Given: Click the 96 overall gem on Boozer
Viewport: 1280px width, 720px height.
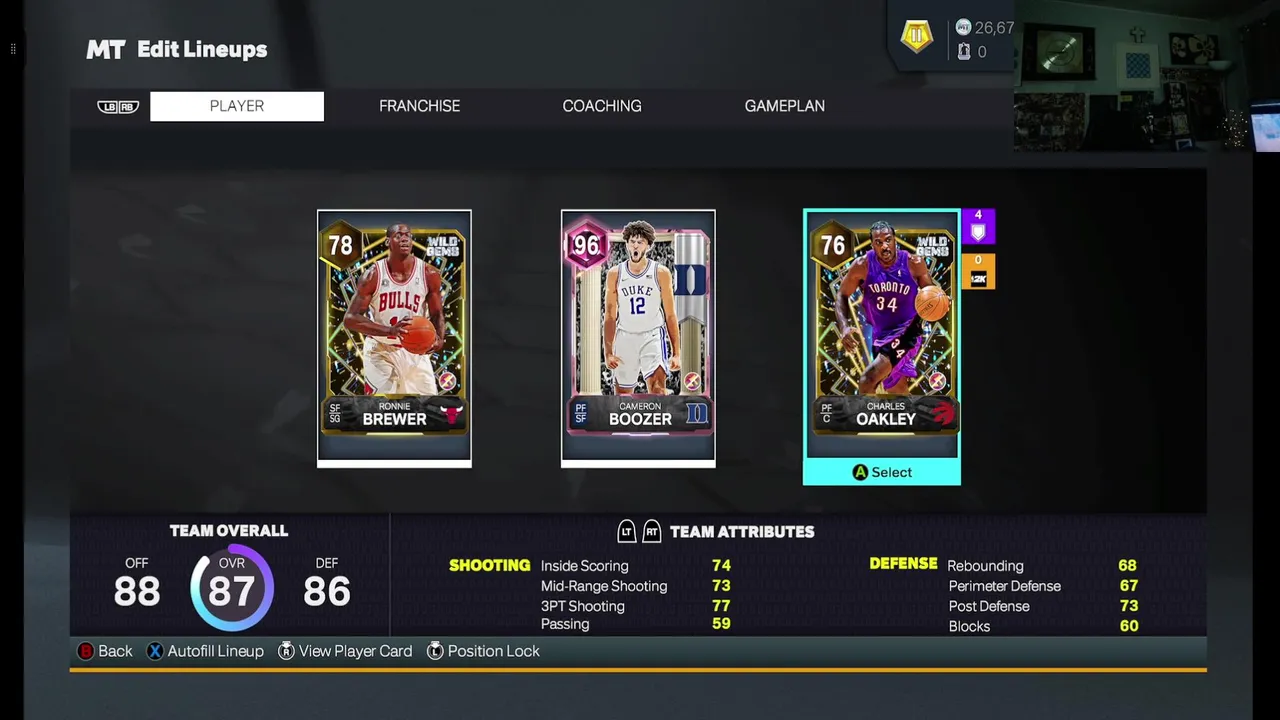Looking at the screenshot, I should click(586, 245).
